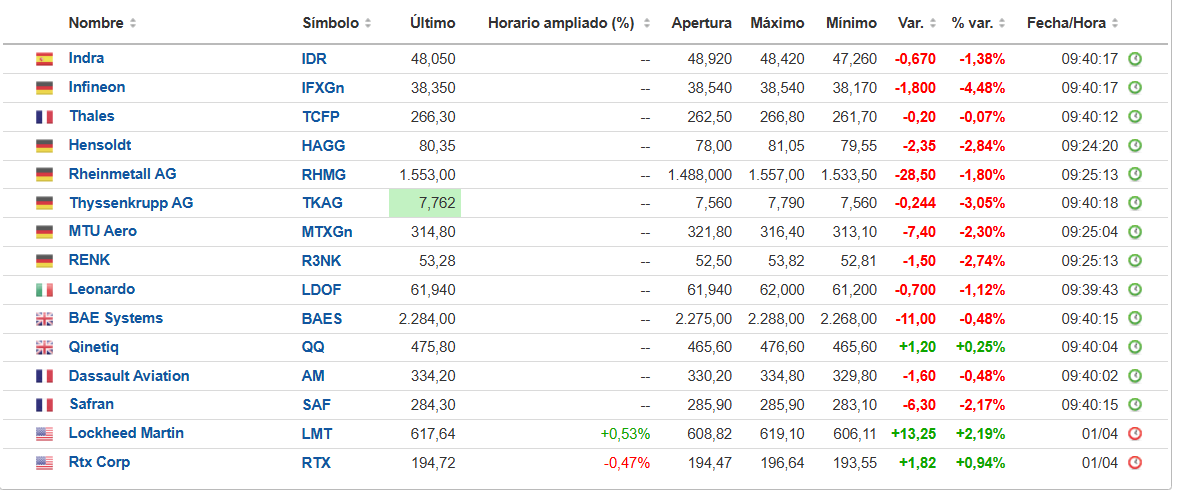Click the Var. column header
The height and width of the screenshot is (495, 1180).
tap(911, 23)
